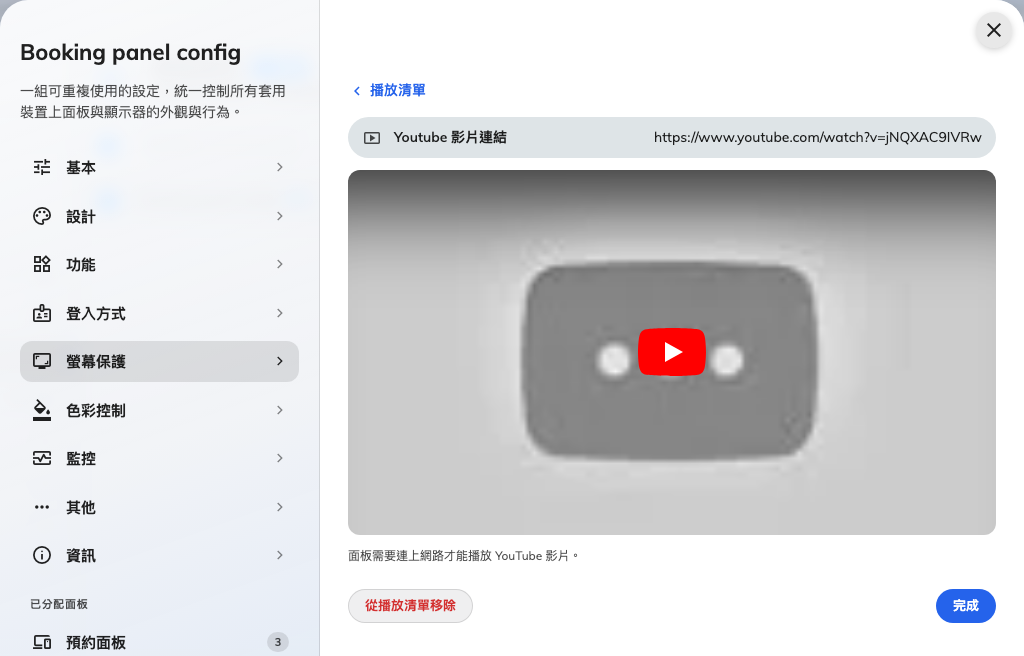Open the 功能 settings menu item
The width and height of the screenshot is (1024, 656).
[x=159, y=265]
